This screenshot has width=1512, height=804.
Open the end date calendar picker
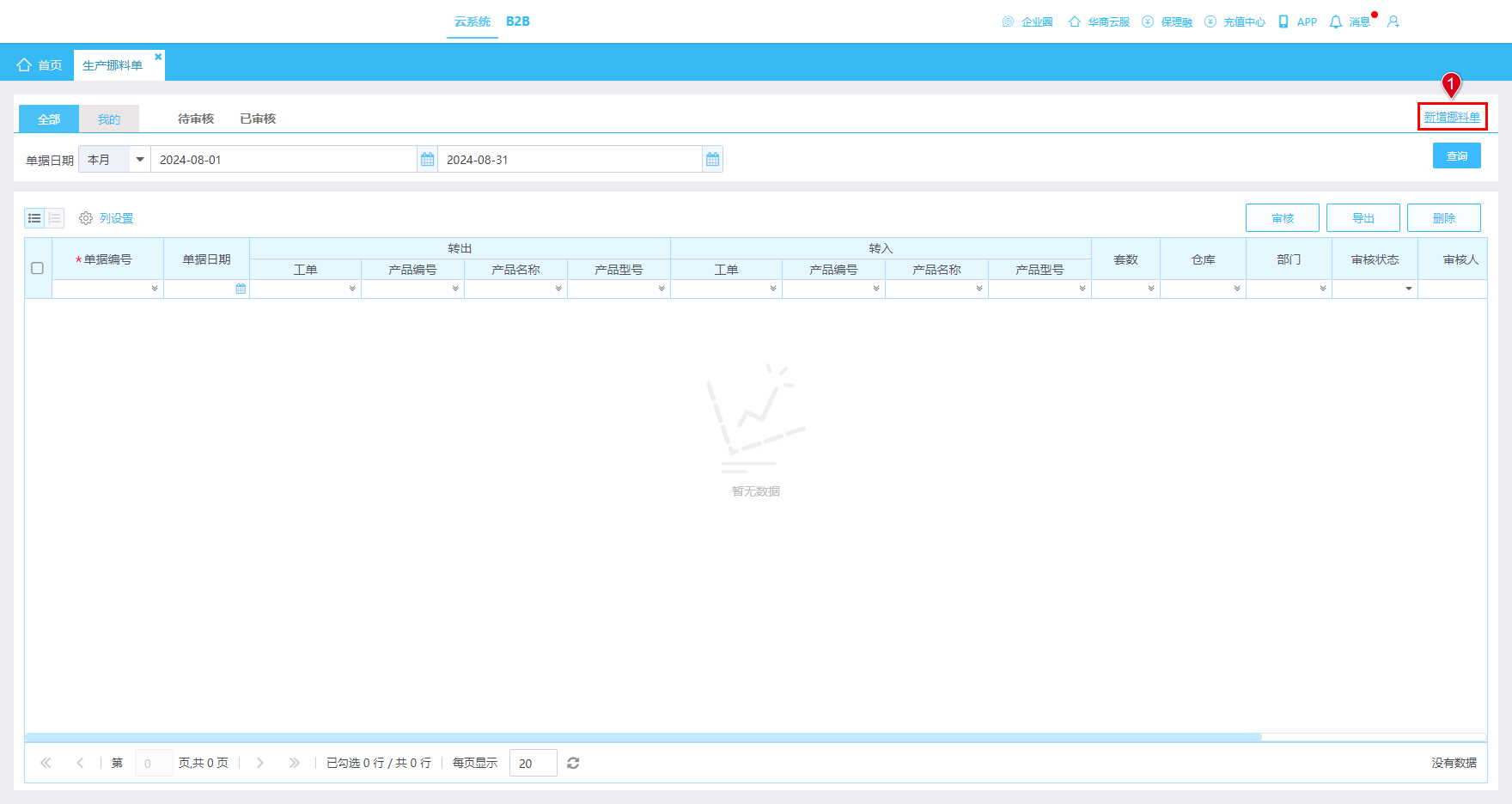(712, 160)
